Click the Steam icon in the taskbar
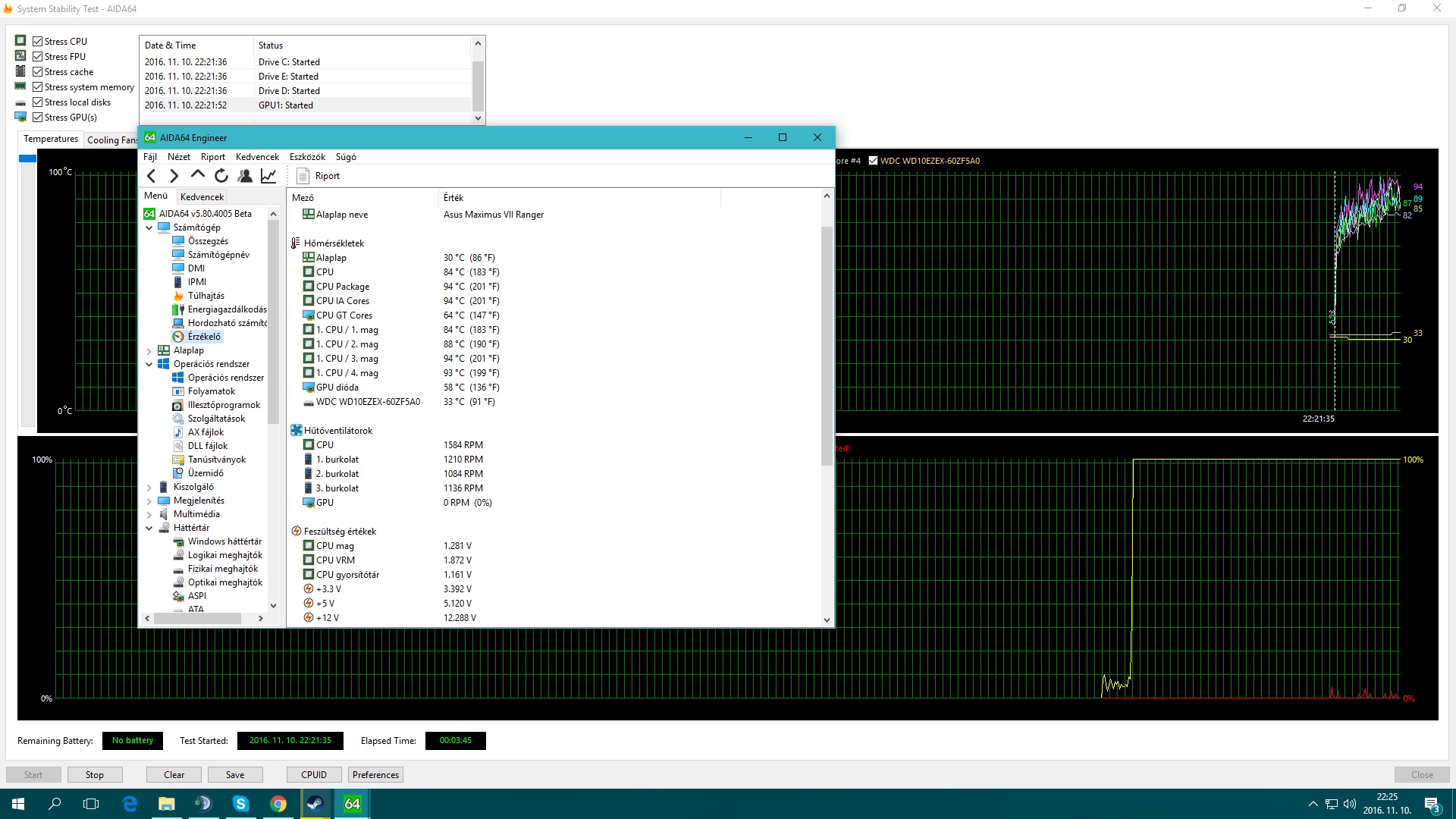Screen dimensions: 1456x819 [x=315, y=804]
